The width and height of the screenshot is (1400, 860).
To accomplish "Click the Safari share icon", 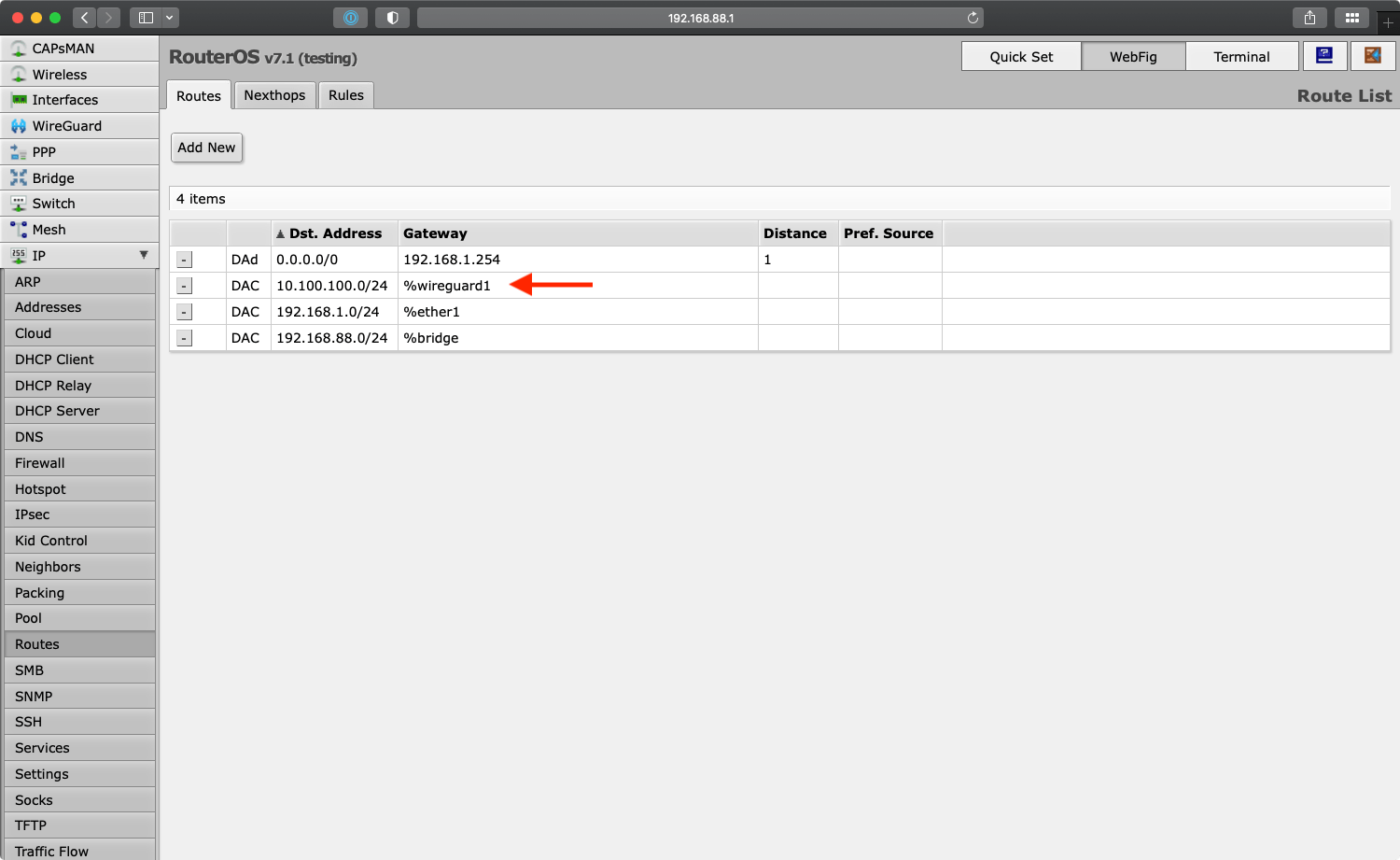I will tap(1309, 18).
